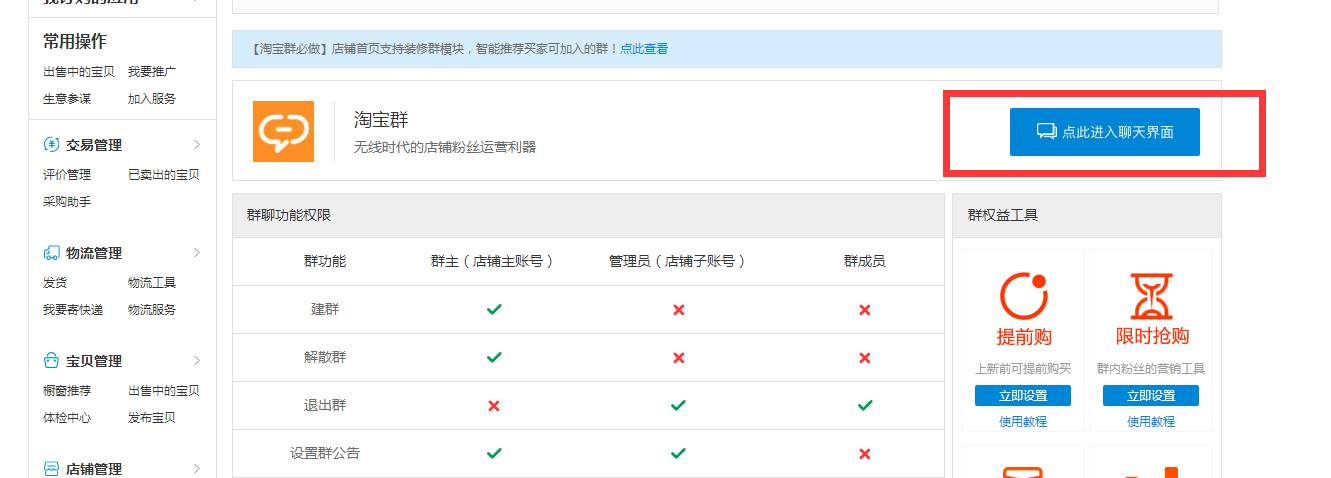Click the 物流管理 truck icon
Image resolution: width=1331 pixels, height=478 pixels.
click(51, 253)
